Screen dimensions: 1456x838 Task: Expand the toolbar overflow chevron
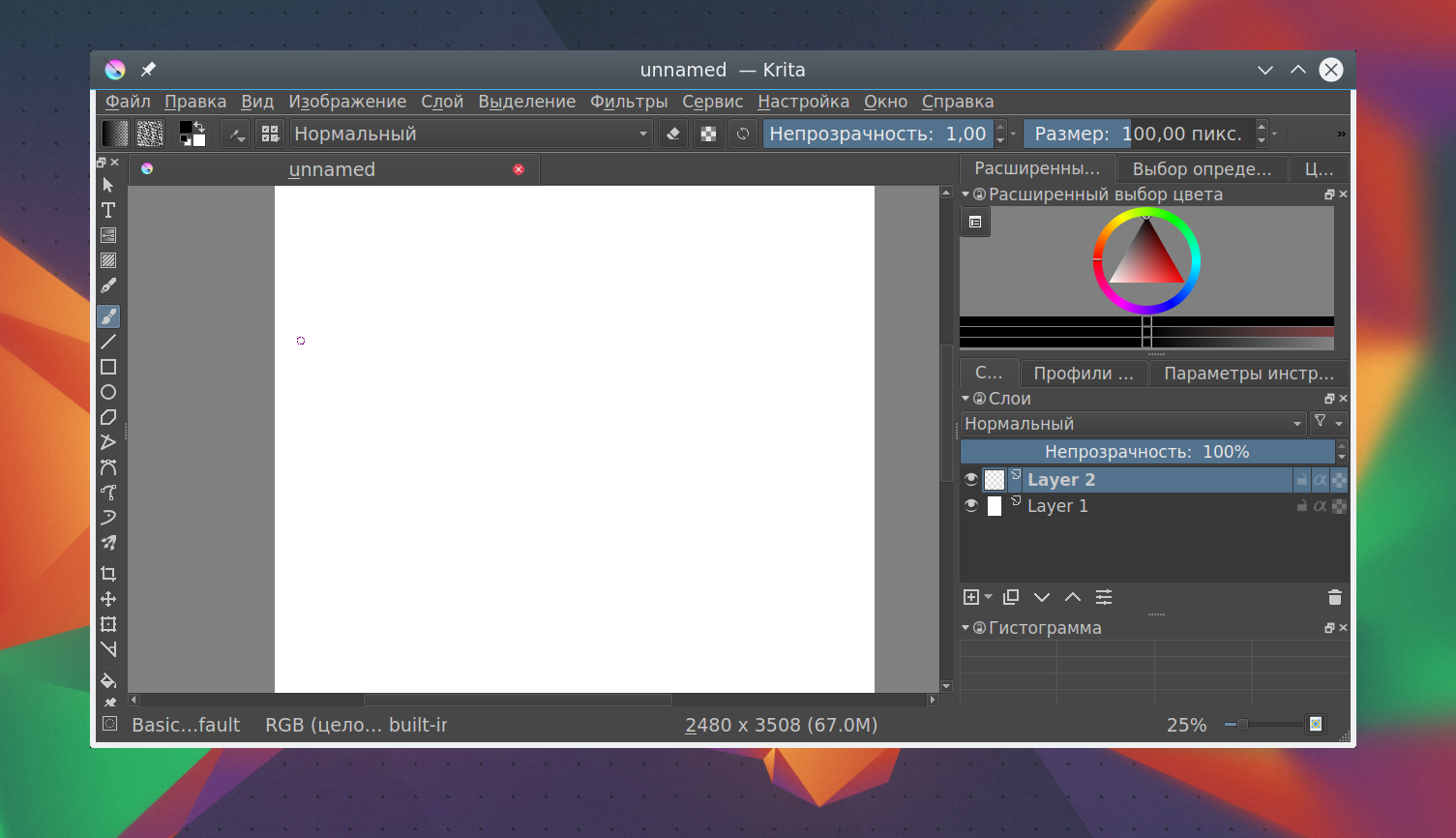(x=1341, y=134)
